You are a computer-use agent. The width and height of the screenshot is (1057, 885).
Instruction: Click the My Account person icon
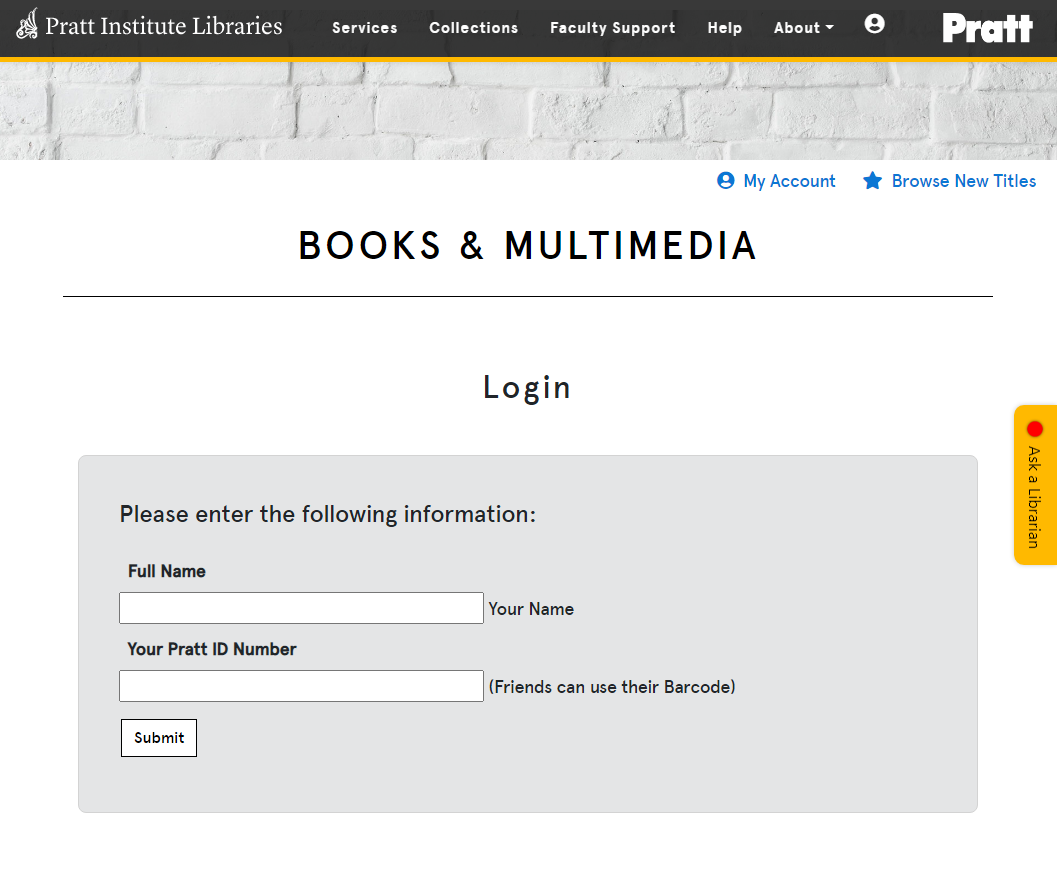point(726,181)
